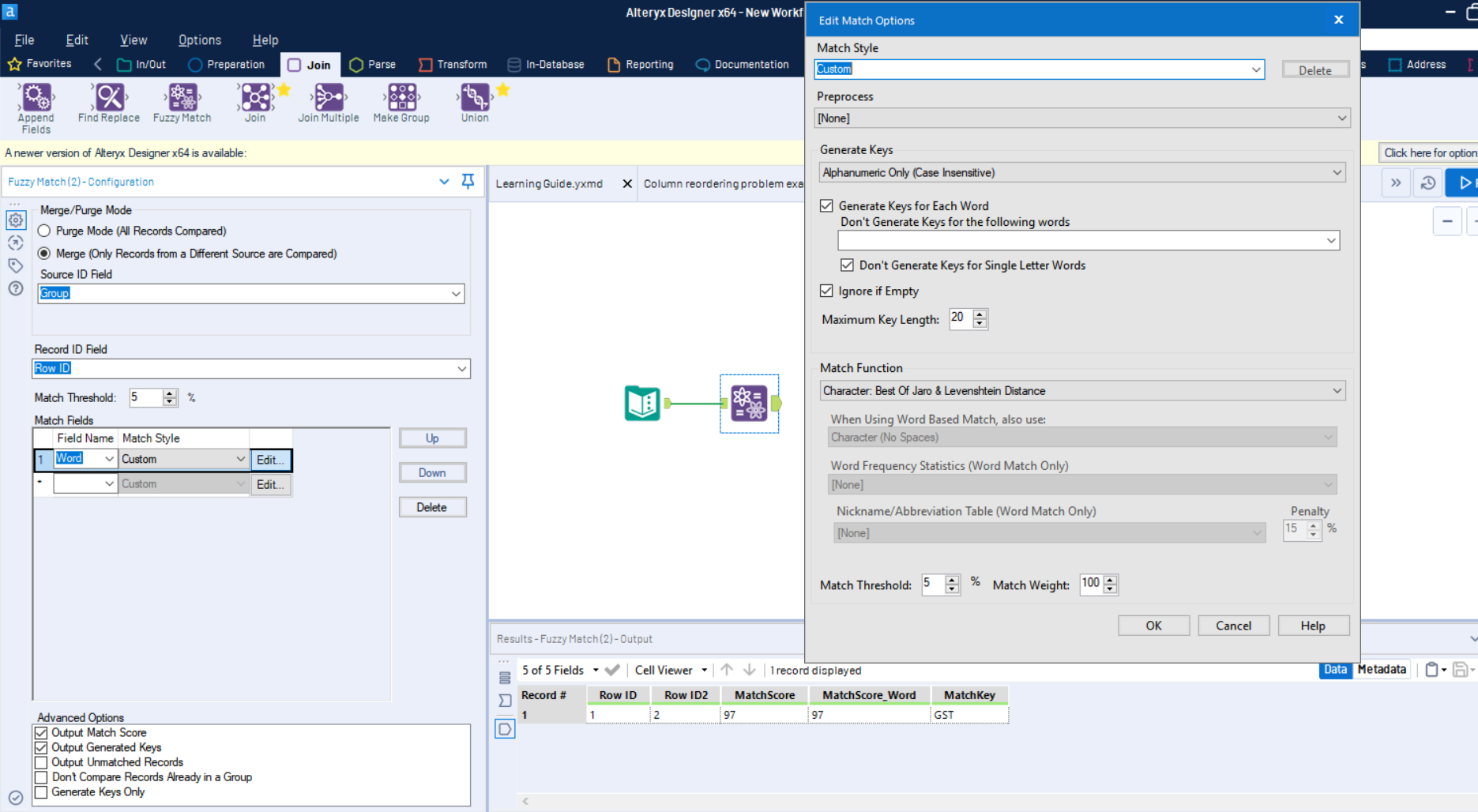Image resolution: width=1478 pixels, height=812 pixels.
Task: Select Purge Mode (All Records Compared)
Action: pyautogui.click(x=44, y=231)
